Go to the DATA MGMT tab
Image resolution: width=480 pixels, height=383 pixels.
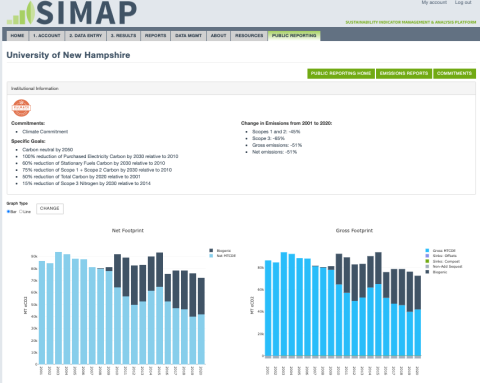click(189, 36)
